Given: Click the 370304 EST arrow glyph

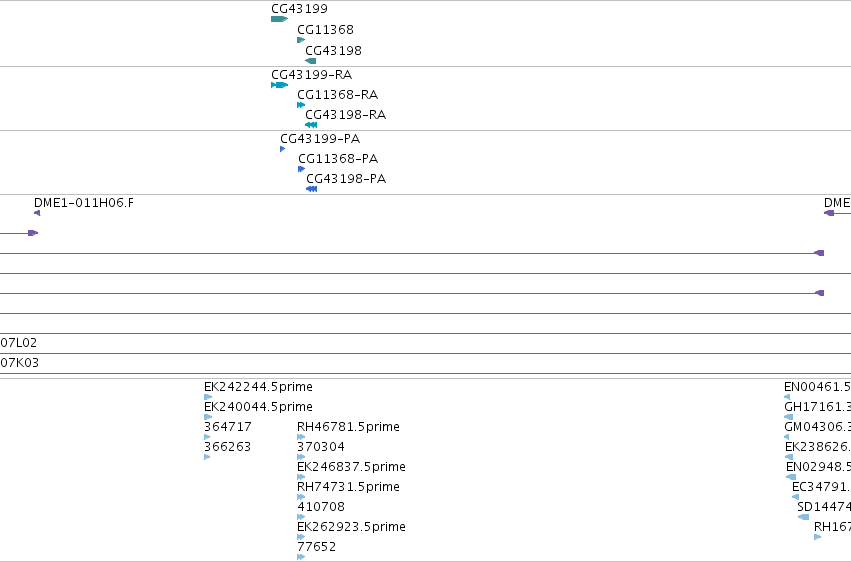Looking at the screenshot, I should pos(301,457).
